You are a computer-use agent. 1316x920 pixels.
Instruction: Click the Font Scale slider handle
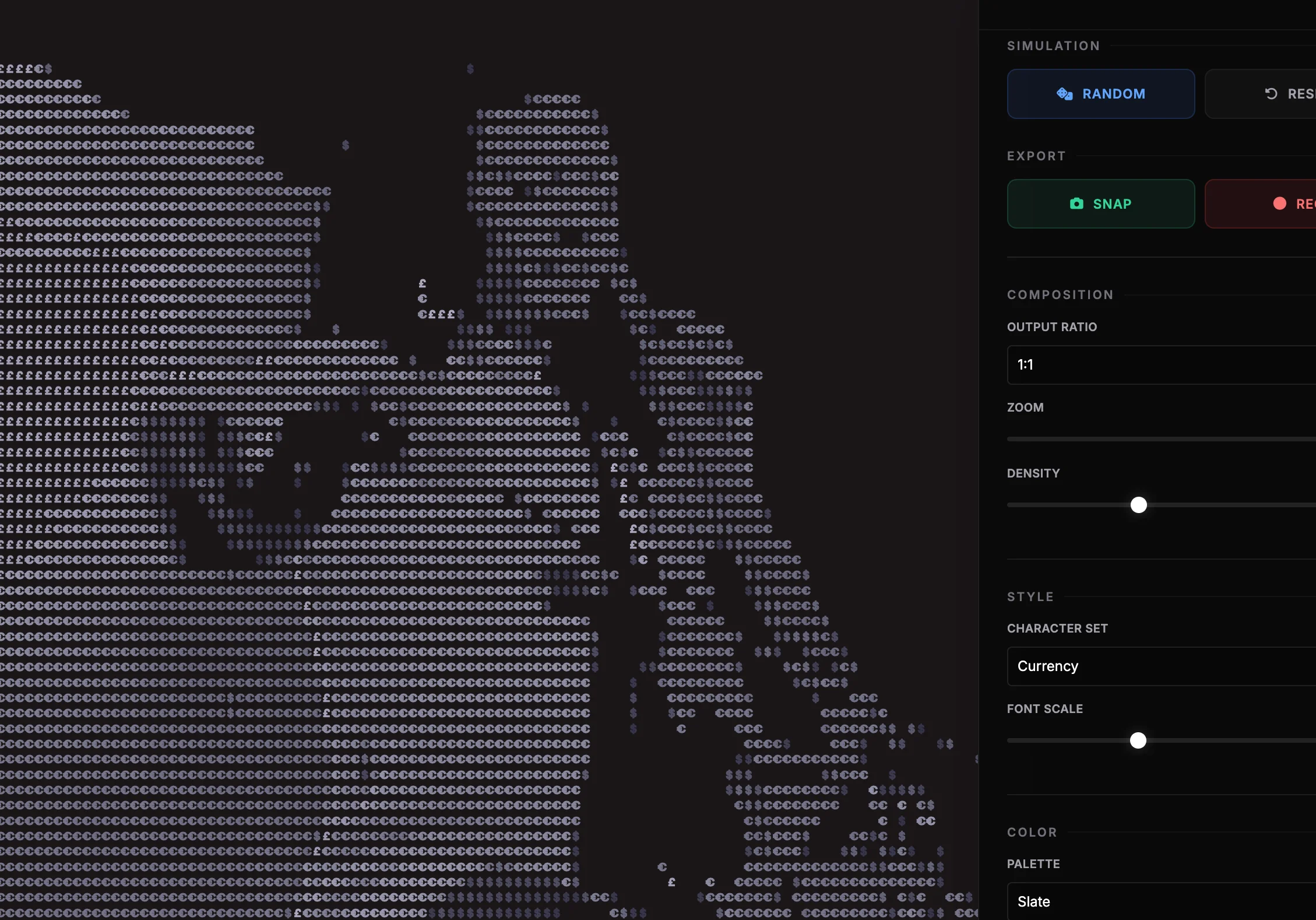click(1138, 740)
